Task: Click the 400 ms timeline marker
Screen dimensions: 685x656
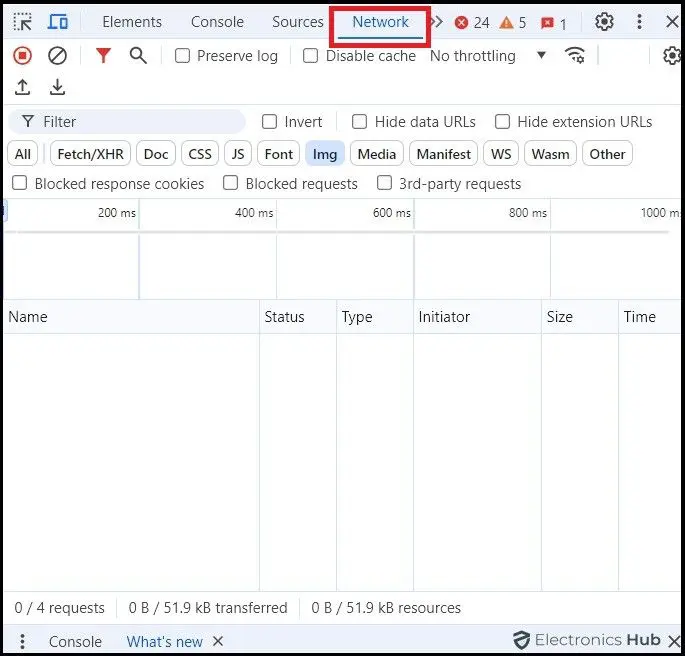Action: click(x=254, y=213)
